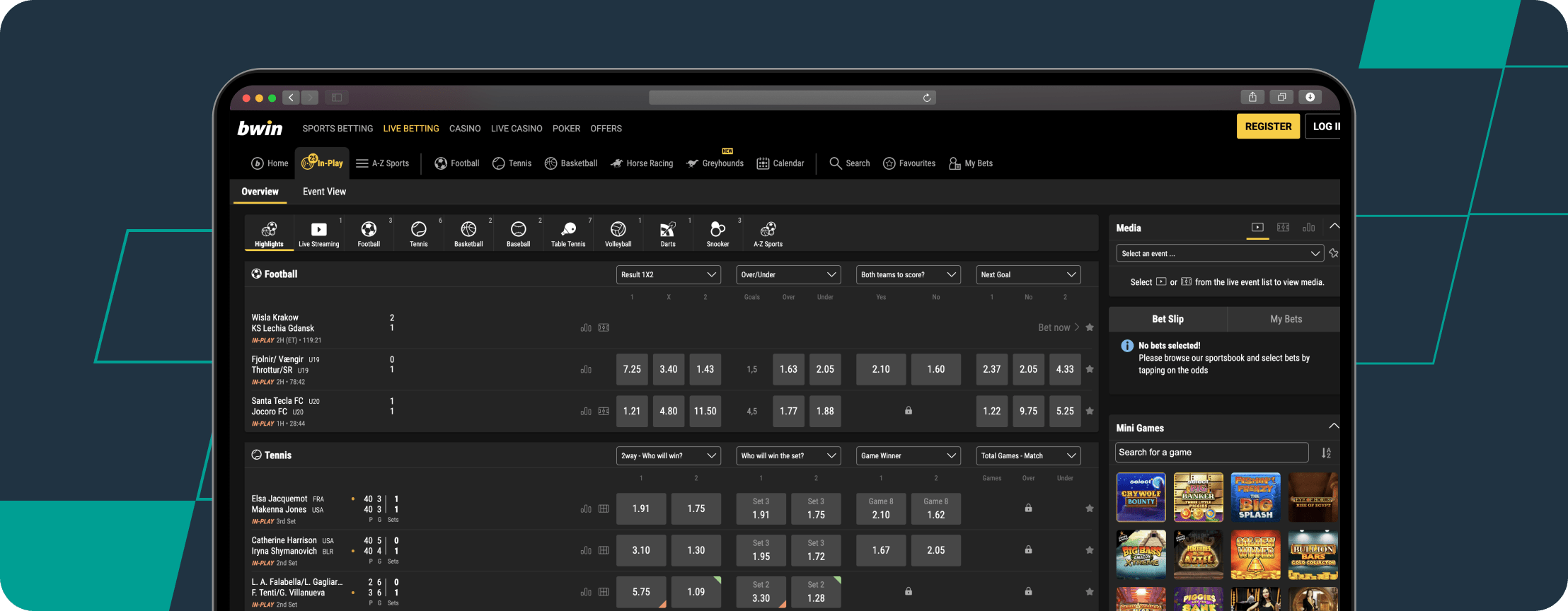Click Bet now for the Wisla Krakow match

click(1059, 327)
